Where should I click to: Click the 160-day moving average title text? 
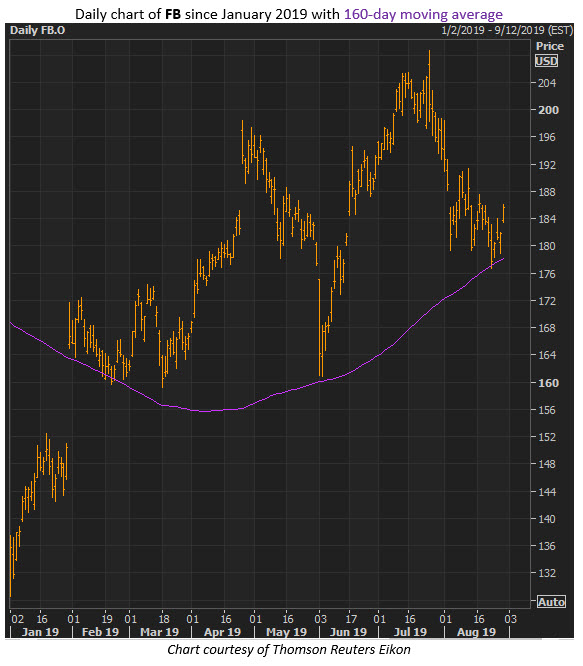tap(423, 14)
